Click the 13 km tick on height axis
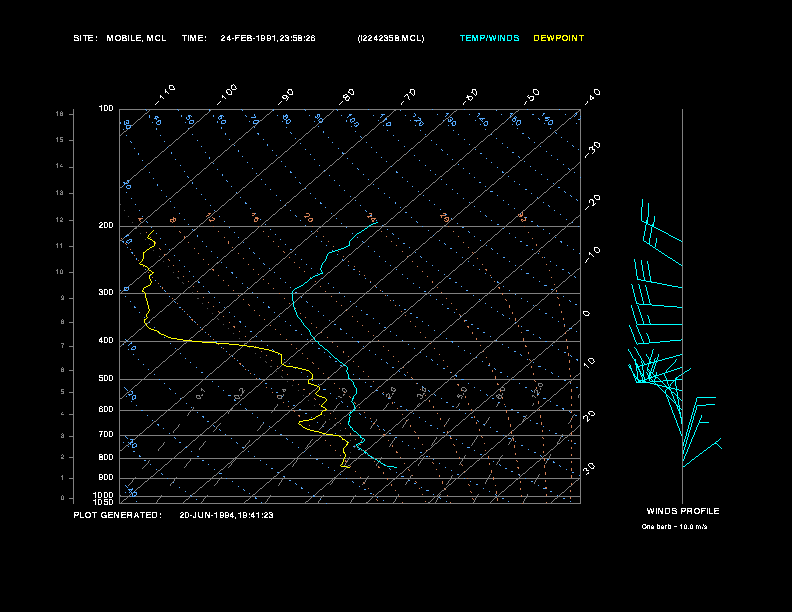Image resolution: width=792 pixels, height=612 pixels. tap(60, 193)
